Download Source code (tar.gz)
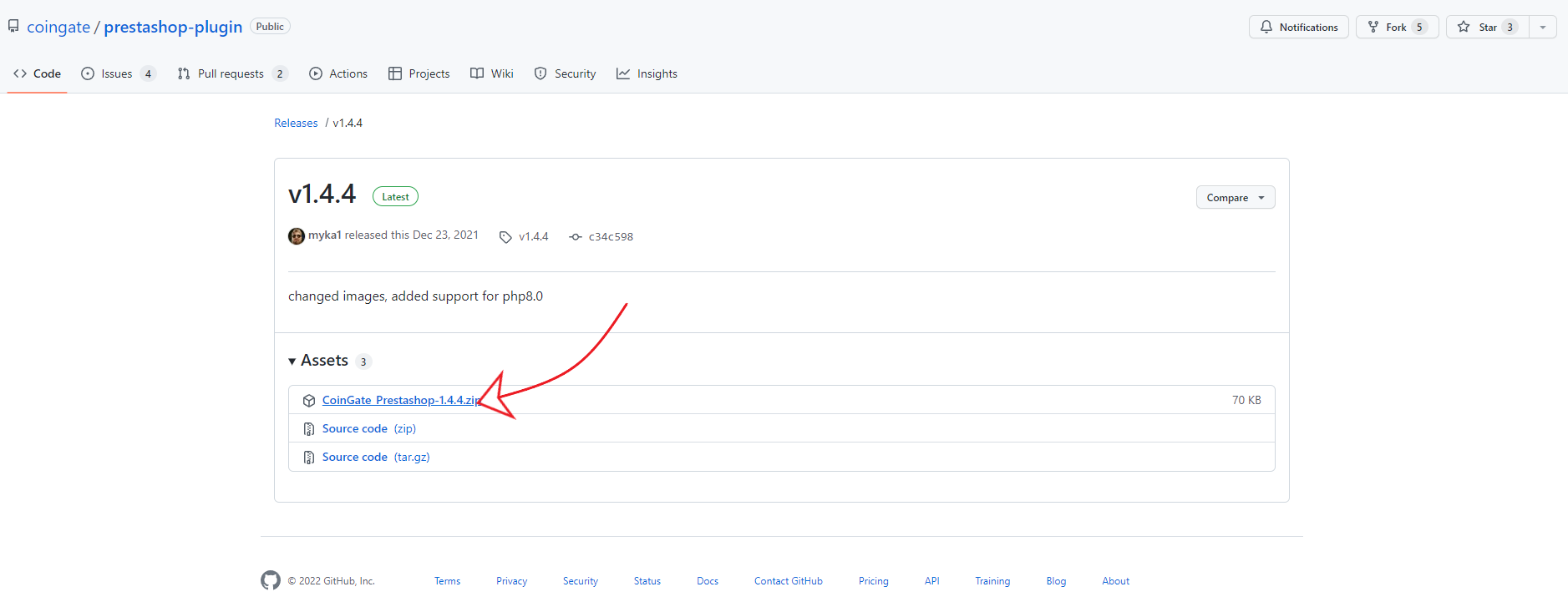Viewport: 1568px width, 612px height. click(x=376, y=457)
